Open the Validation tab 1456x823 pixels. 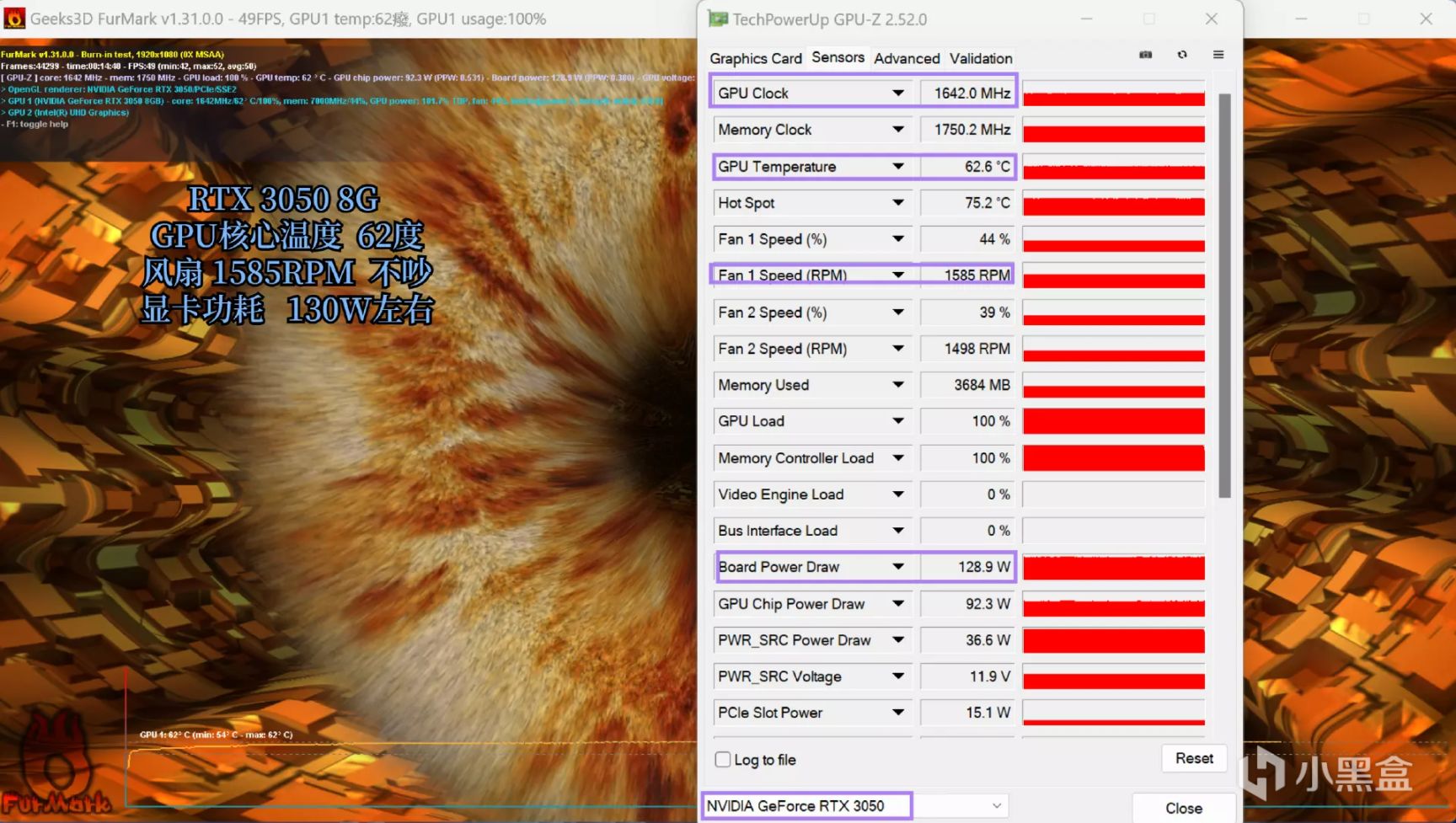click(981, 58)
